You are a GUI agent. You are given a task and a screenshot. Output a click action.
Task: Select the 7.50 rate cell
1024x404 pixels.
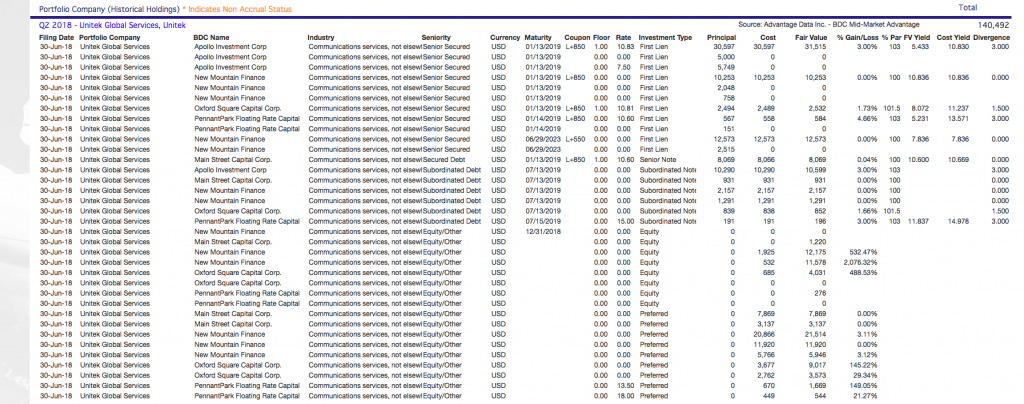click(x=626, y=67)
